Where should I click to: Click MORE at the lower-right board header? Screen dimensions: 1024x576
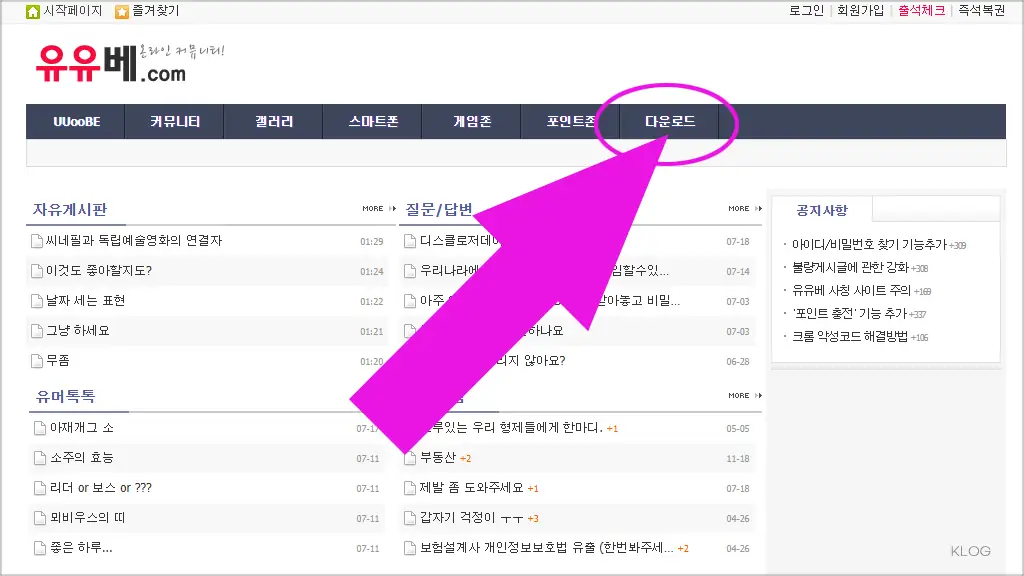click(x=745, y=395)
